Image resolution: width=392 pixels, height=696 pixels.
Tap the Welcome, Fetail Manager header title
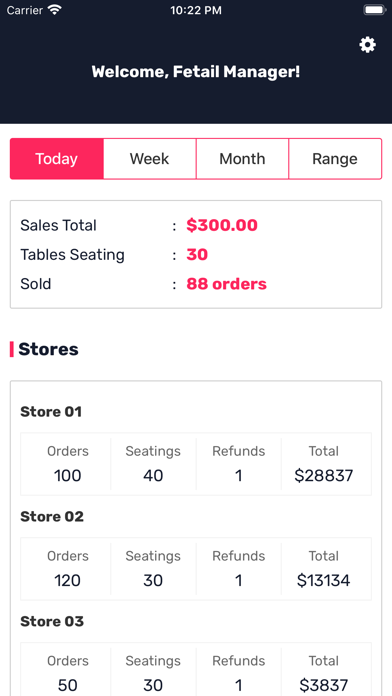[x=196, y=72]
